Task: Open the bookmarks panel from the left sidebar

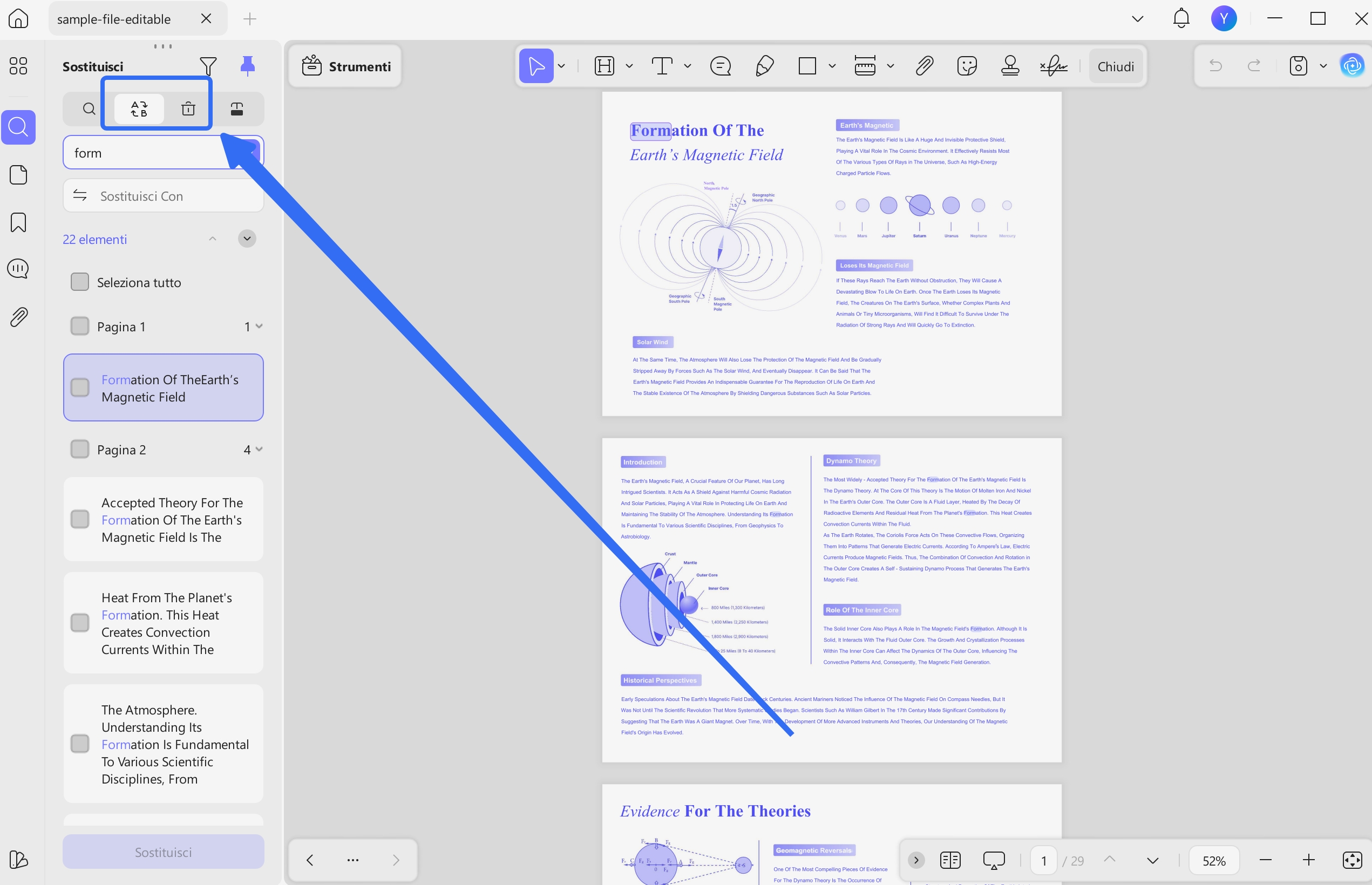Action: (18, 222)
